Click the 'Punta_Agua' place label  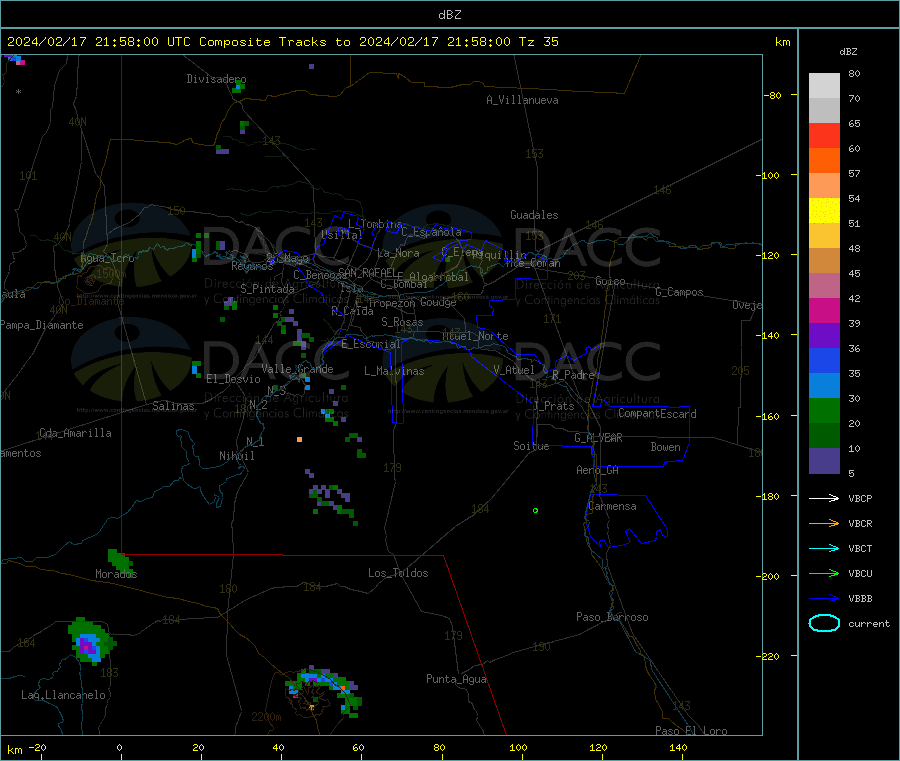pyautogui.click(x=456, y=679)
